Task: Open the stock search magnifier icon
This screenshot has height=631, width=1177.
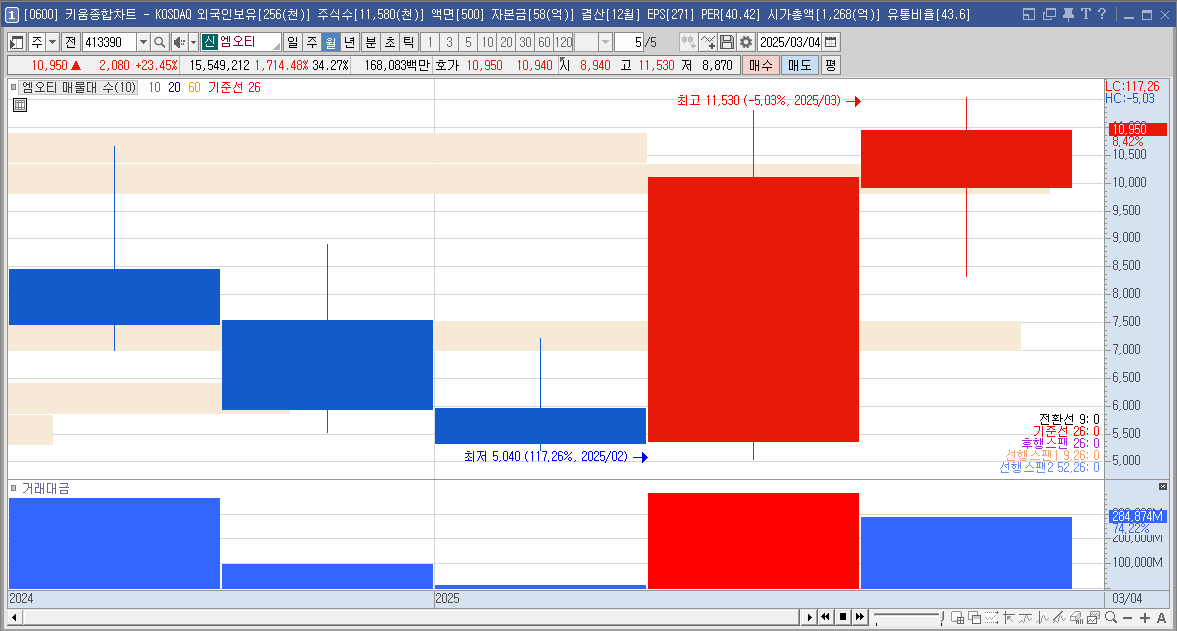Action: pyautogui.click(x=159, y=43)
